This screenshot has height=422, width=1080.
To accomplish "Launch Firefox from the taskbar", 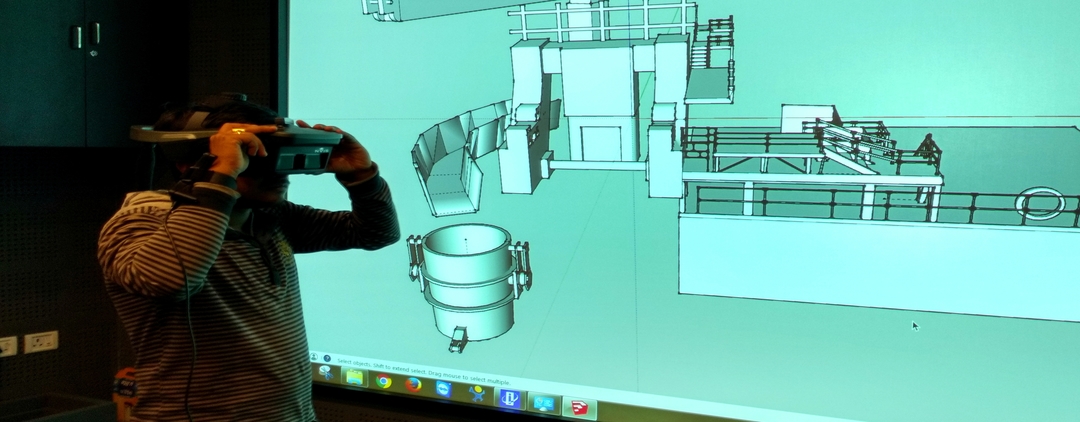I will point(413,384).
